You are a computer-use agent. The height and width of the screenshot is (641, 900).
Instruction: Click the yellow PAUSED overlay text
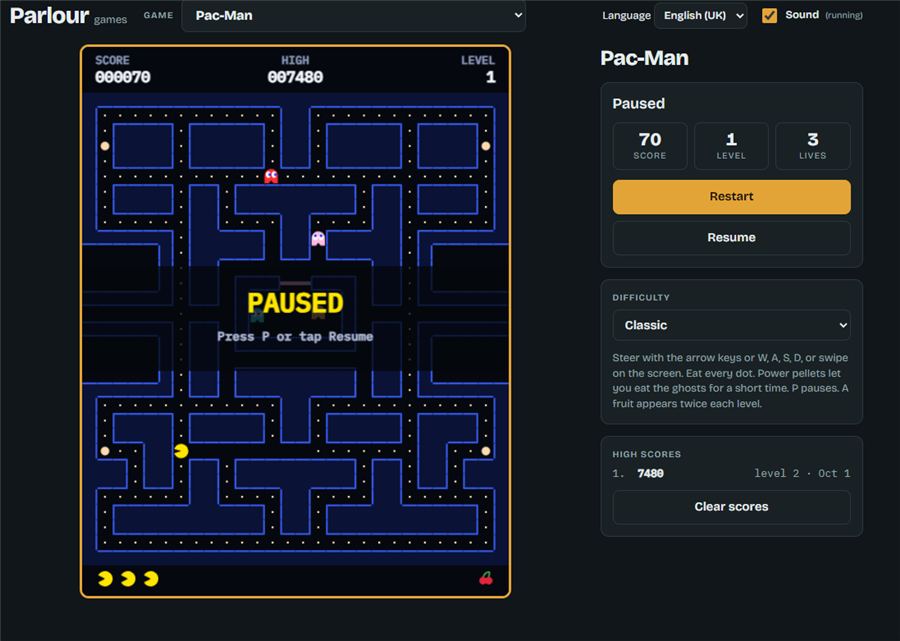(x=295, y=303)
